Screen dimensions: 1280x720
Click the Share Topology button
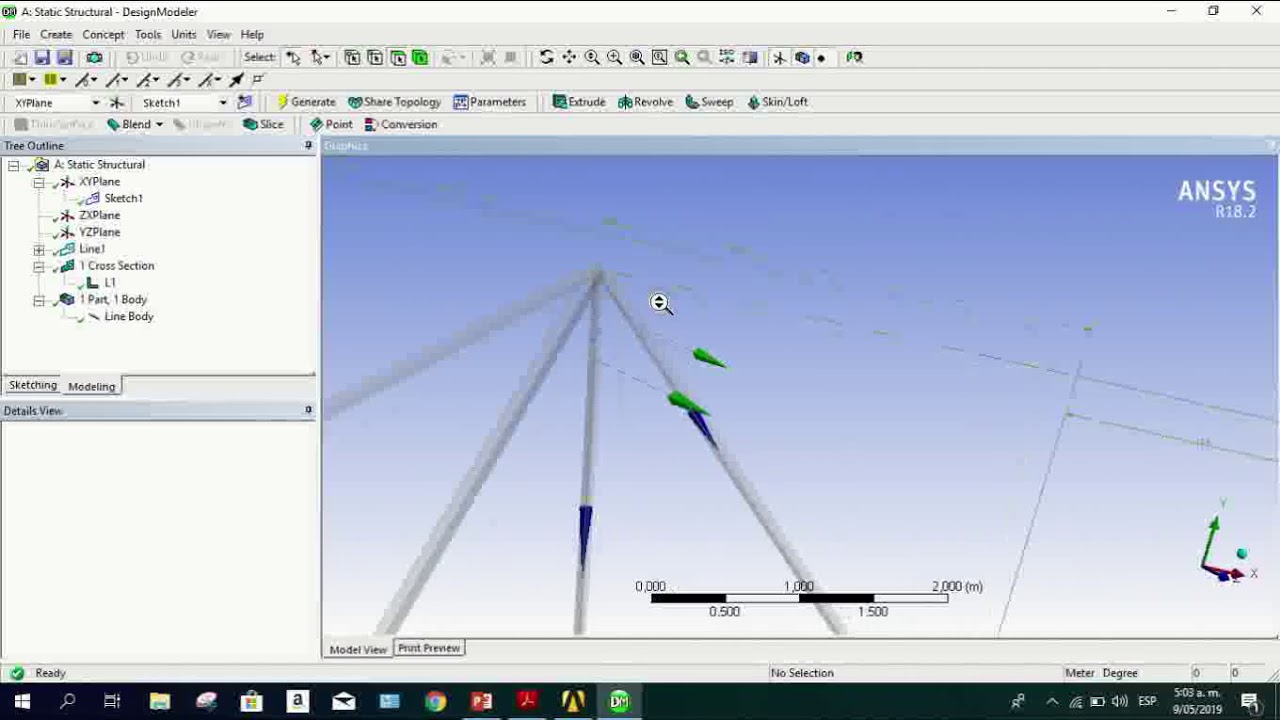(394, 102)
